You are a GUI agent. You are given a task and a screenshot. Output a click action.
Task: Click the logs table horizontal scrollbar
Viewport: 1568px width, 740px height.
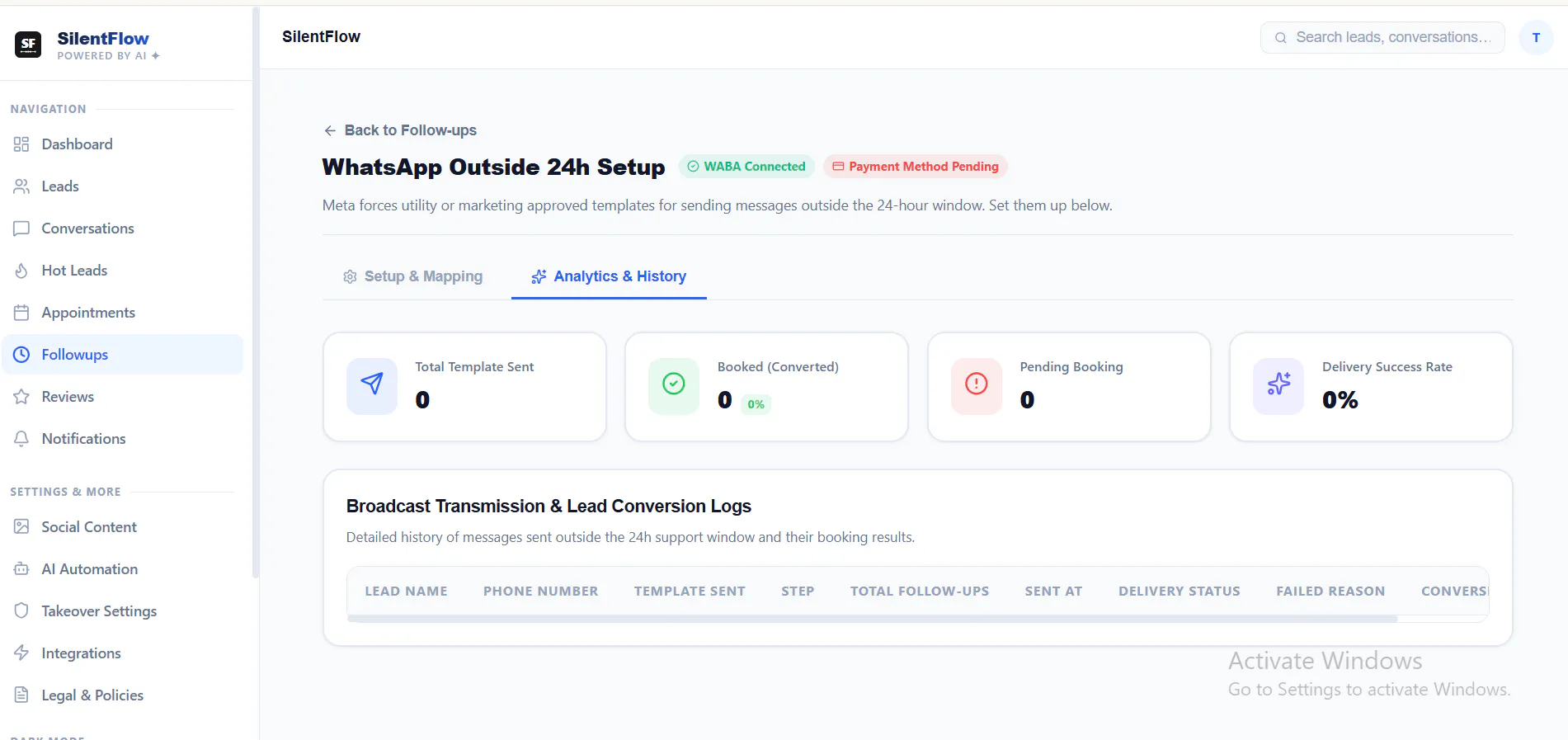tap(873, 619)
